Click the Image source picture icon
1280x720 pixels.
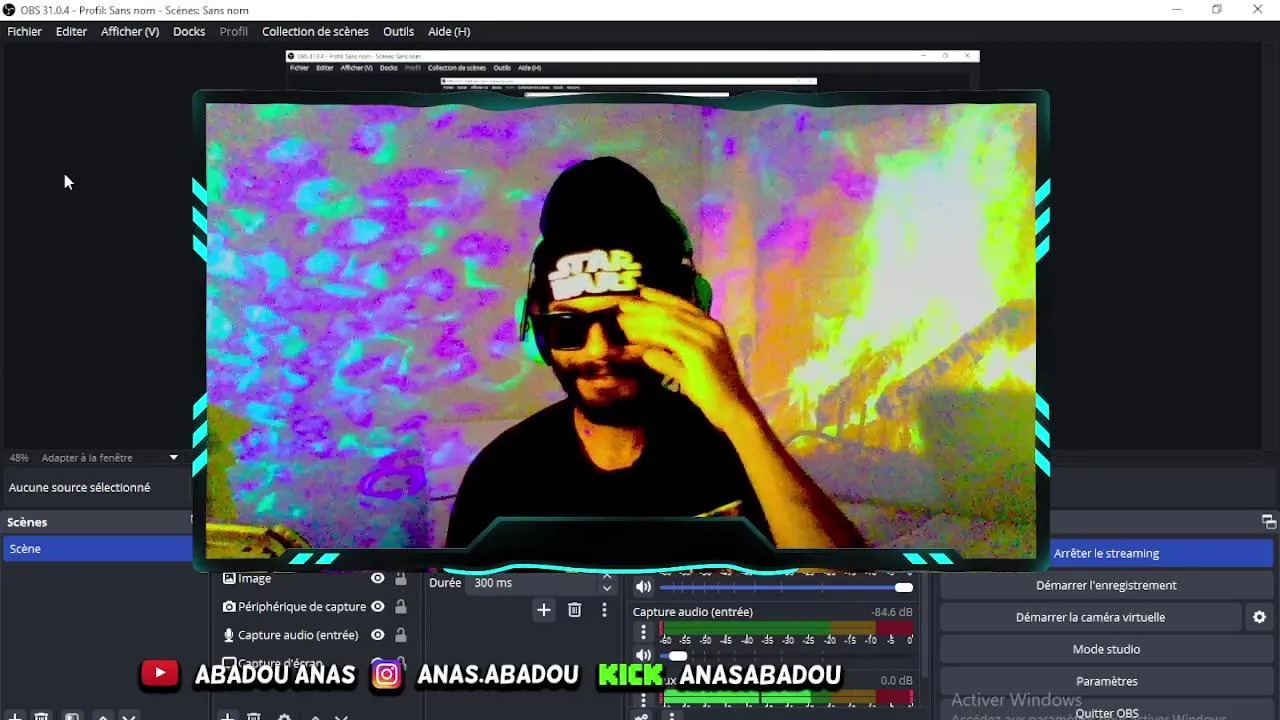pyautogui.click(x=229, y=578)
